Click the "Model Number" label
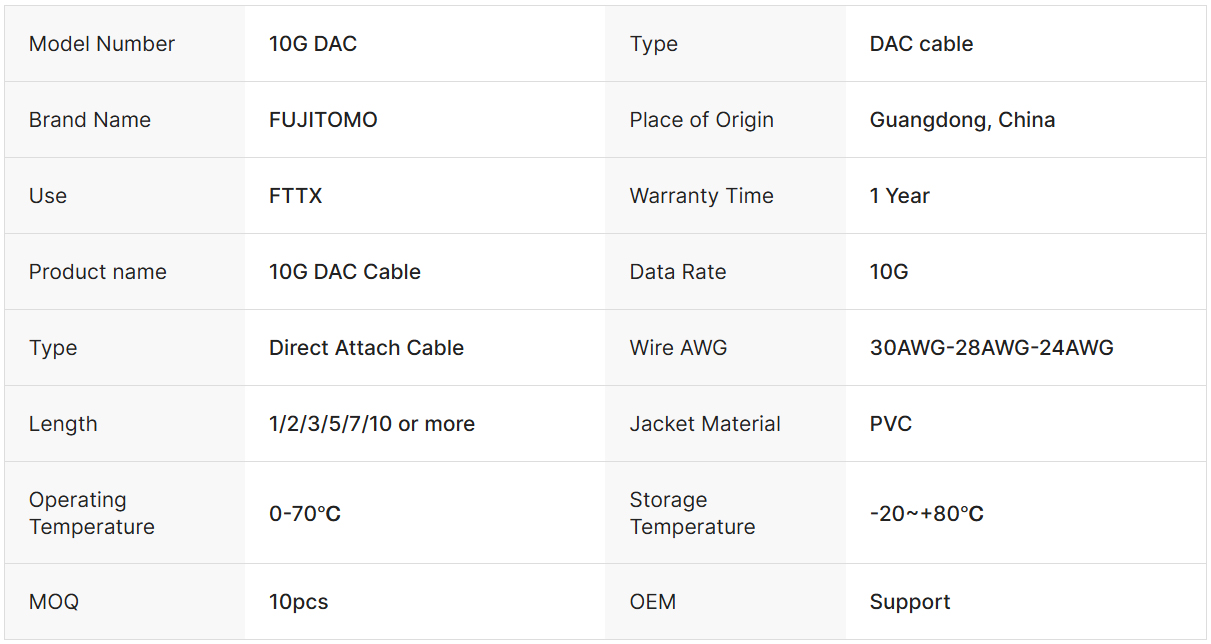Viewport: 1211px width, 644px height. coord(102,44)
